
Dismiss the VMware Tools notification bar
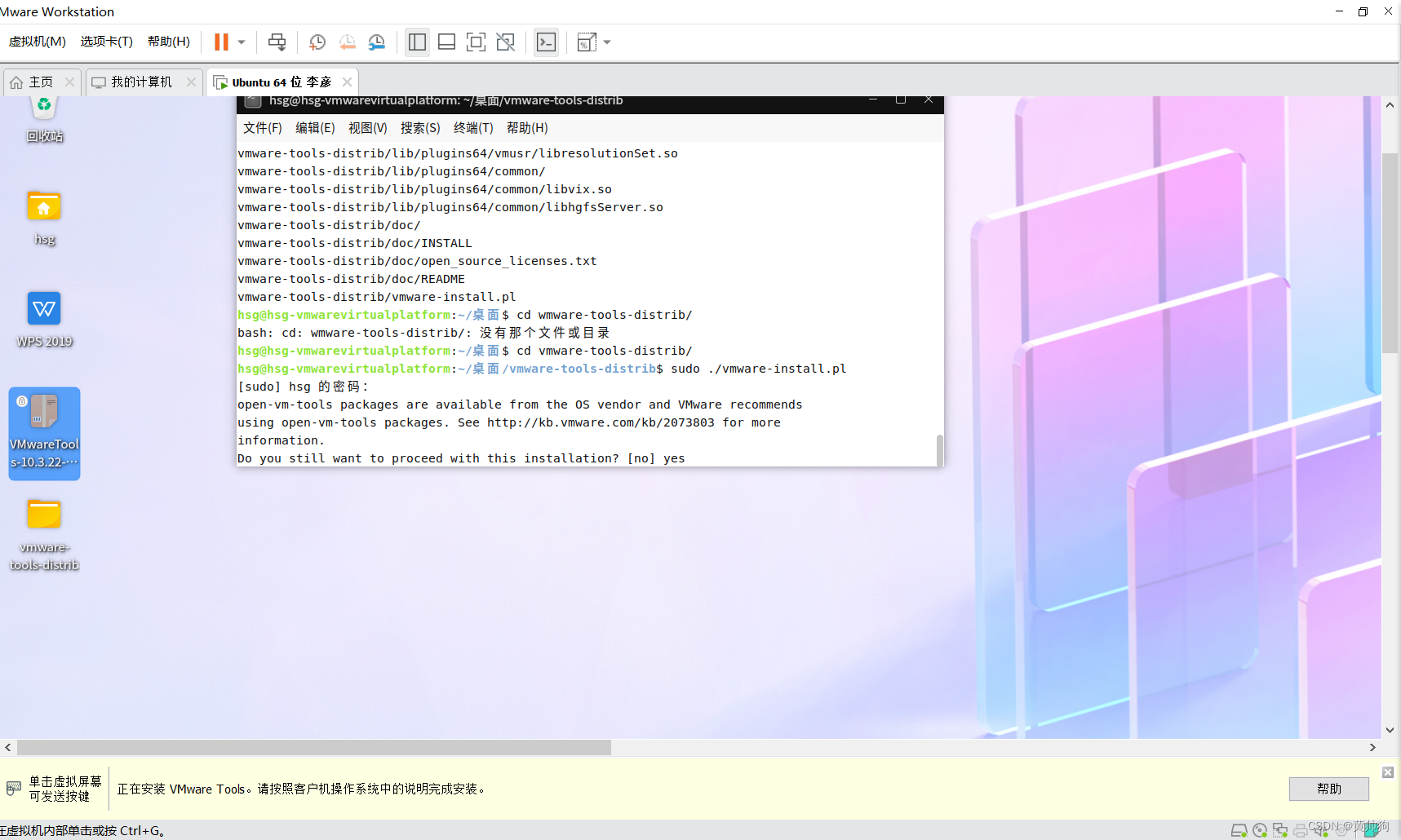pyautogui.click(x=1388, y=772)
